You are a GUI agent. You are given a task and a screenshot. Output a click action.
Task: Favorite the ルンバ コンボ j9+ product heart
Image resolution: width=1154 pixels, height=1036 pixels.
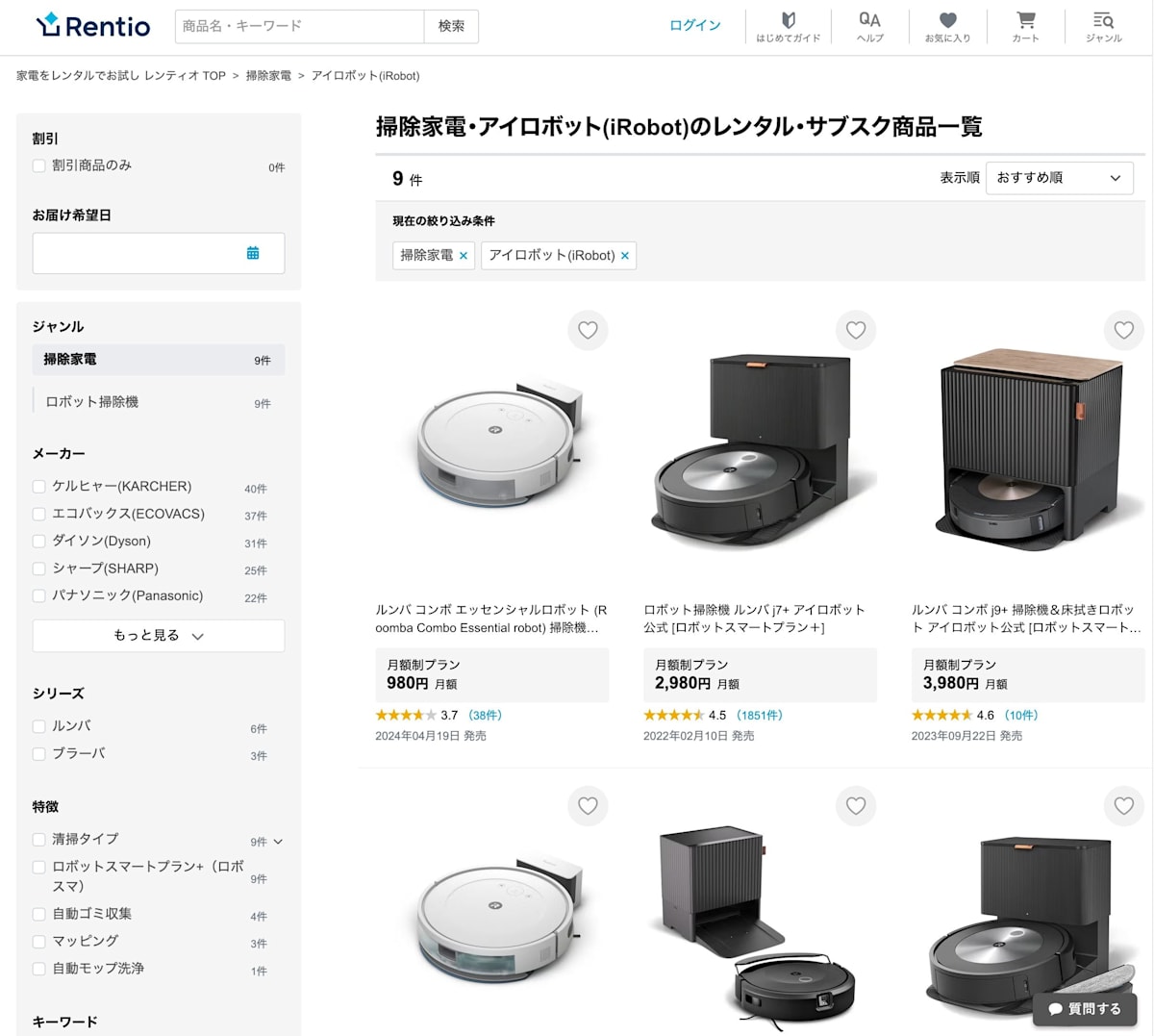click(1124, 330)
